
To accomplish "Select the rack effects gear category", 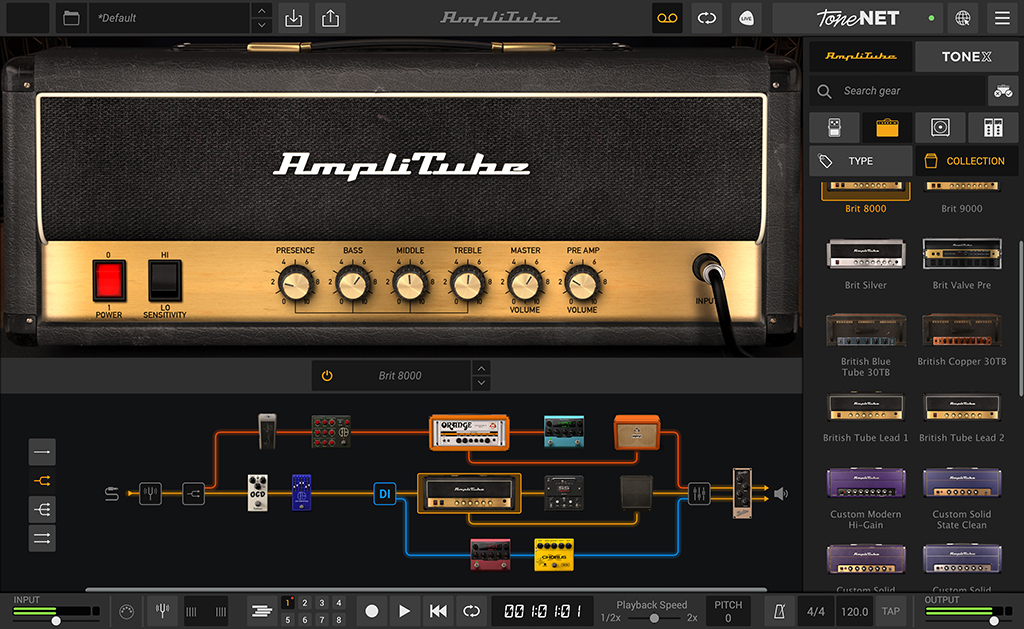I will pyautogui.click(x=993, y=127).
